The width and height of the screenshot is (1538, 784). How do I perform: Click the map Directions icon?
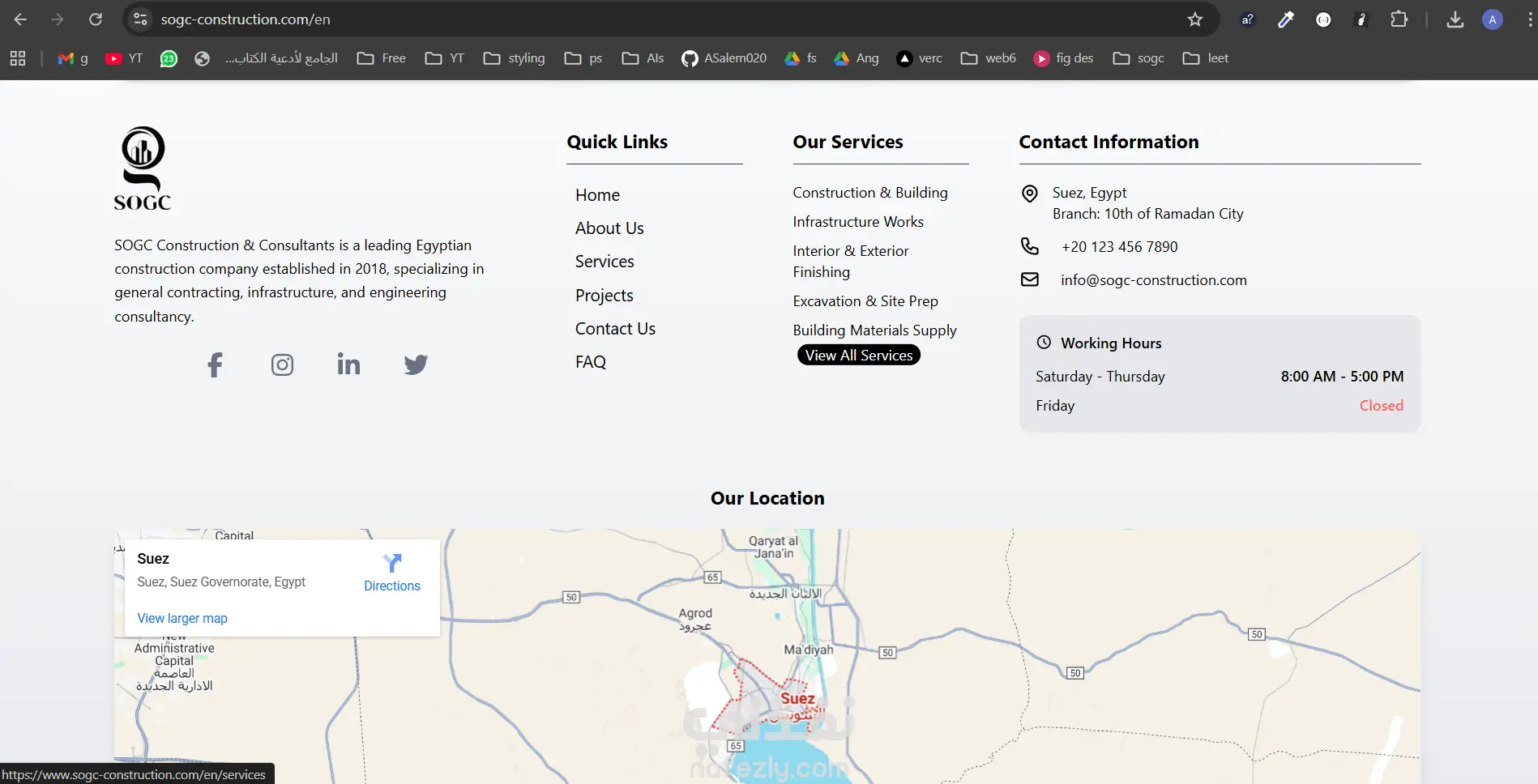point(392,563)
